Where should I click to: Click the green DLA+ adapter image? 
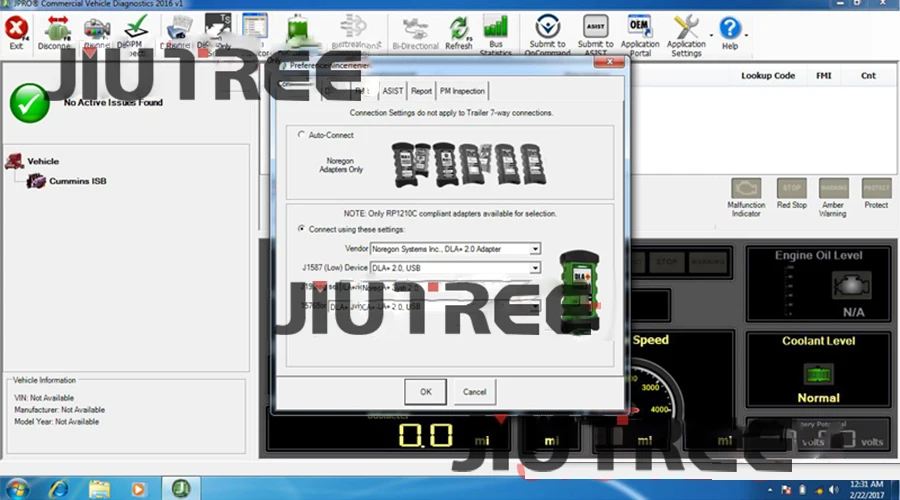580,292
